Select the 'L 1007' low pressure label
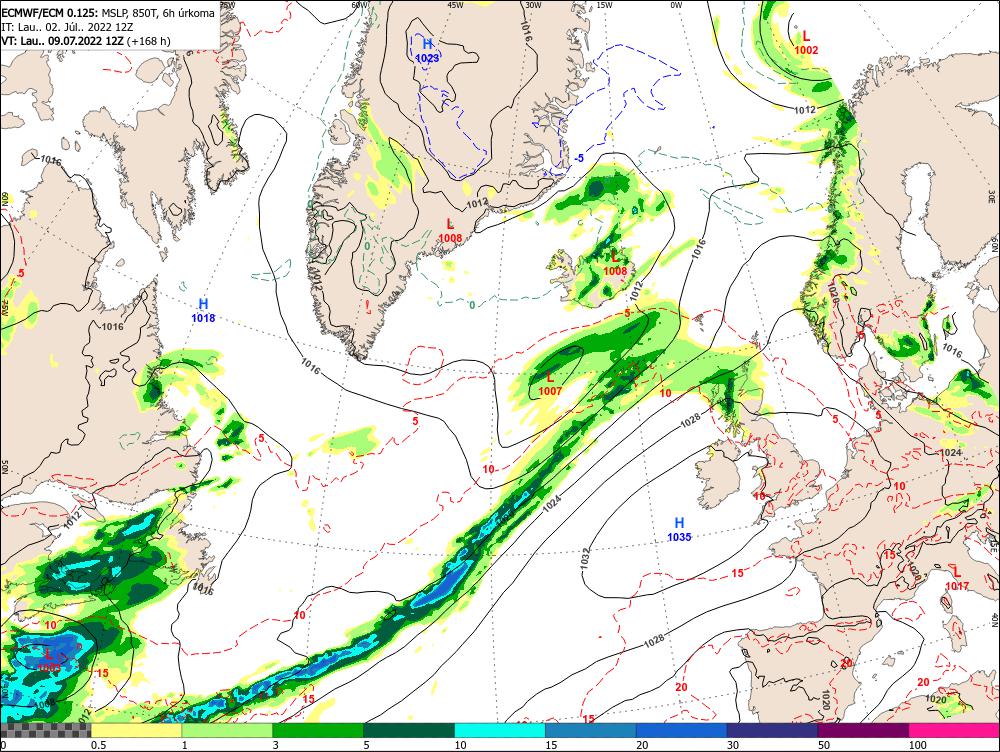This screenshot has height=752, width=1000. point(550,384)
